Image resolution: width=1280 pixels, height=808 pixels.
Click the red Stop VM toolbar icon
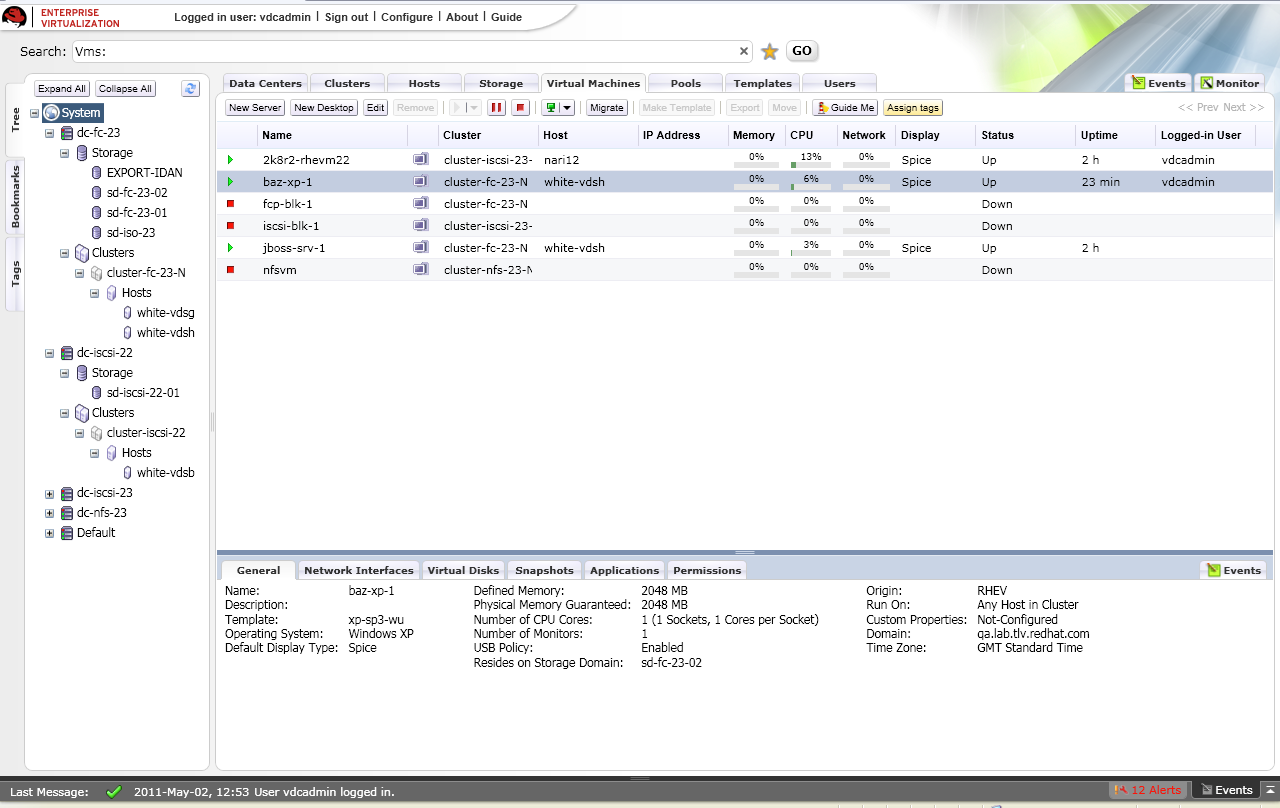point(521,108)
